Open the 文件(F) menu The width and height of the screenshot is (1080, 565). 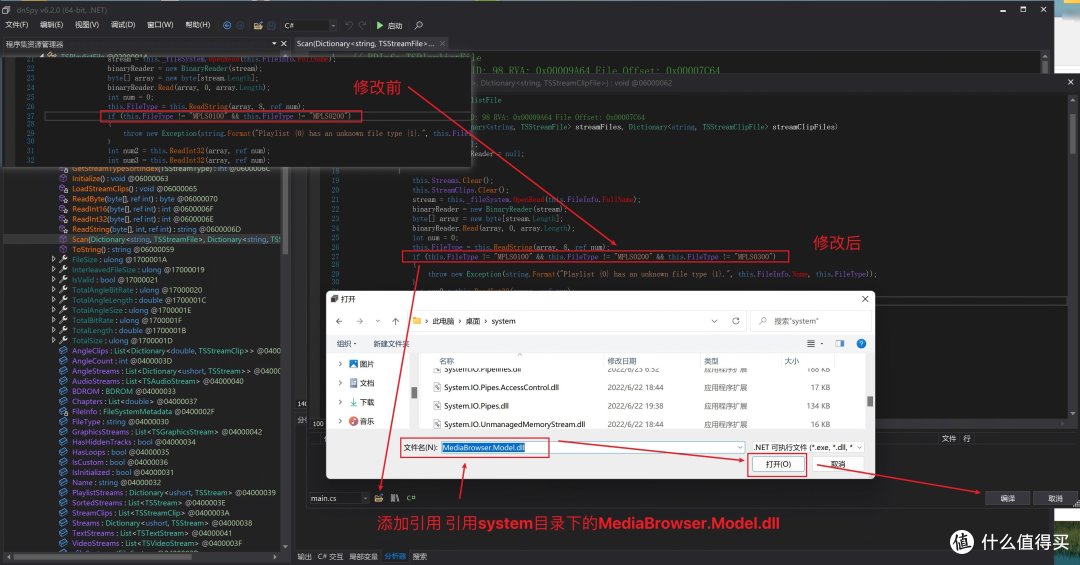point(17,25)
